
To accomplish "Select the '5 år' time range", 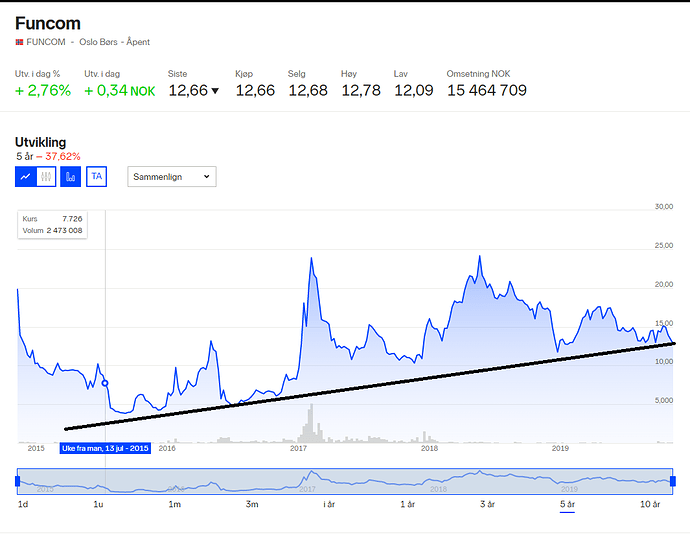I will [x=567, y=504].
